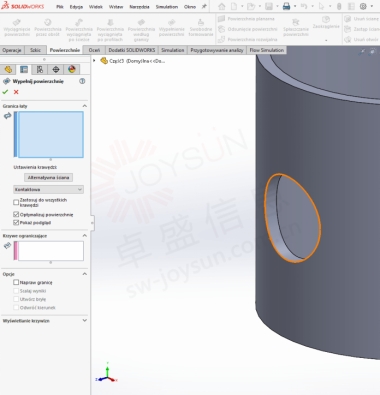Cancel operation with red X icon
This screenshot has width=380, height=395.
click(x=16, y=92)
